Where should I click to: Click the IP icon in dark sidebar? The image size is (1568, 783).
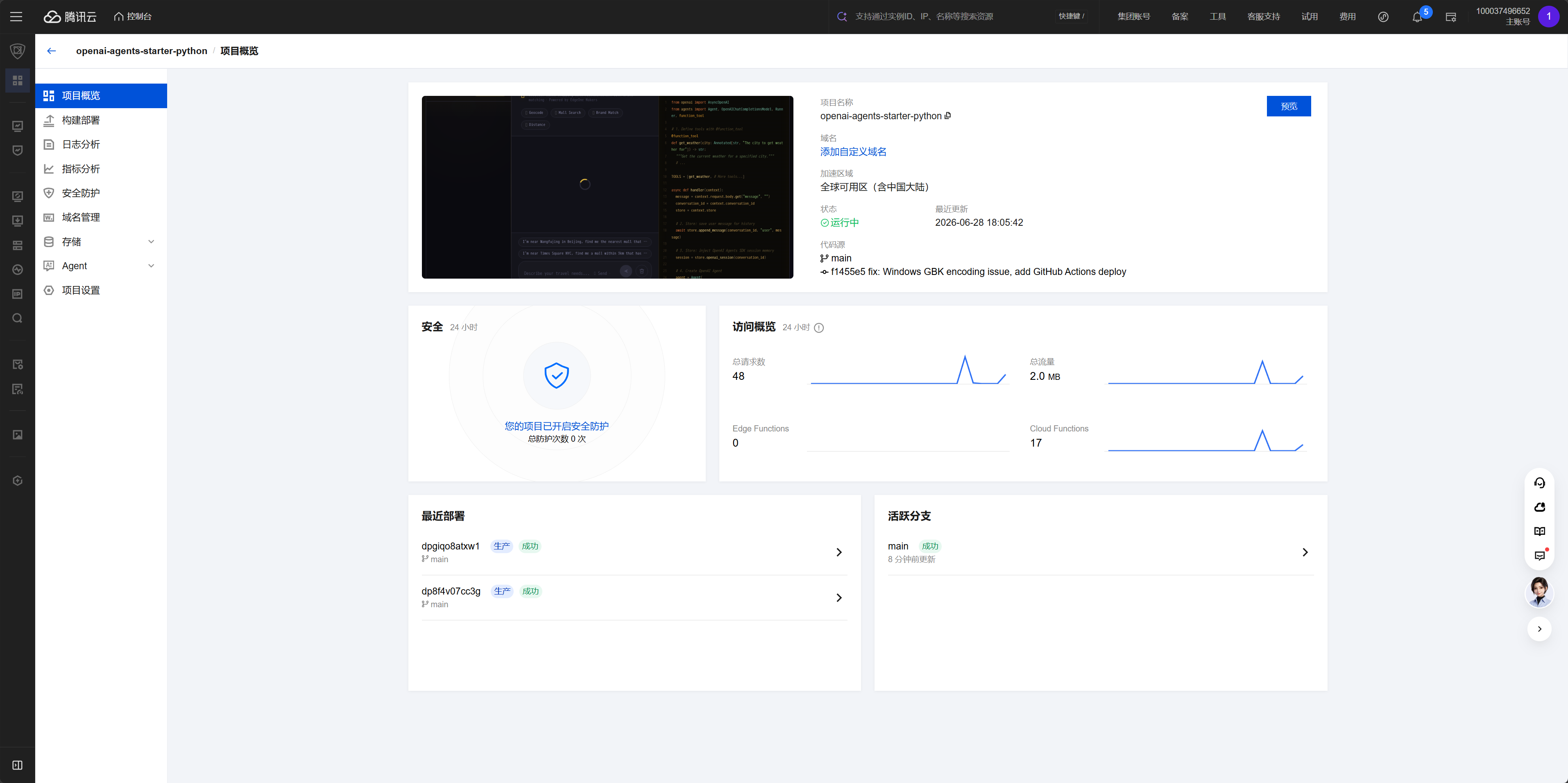point(18,294)
